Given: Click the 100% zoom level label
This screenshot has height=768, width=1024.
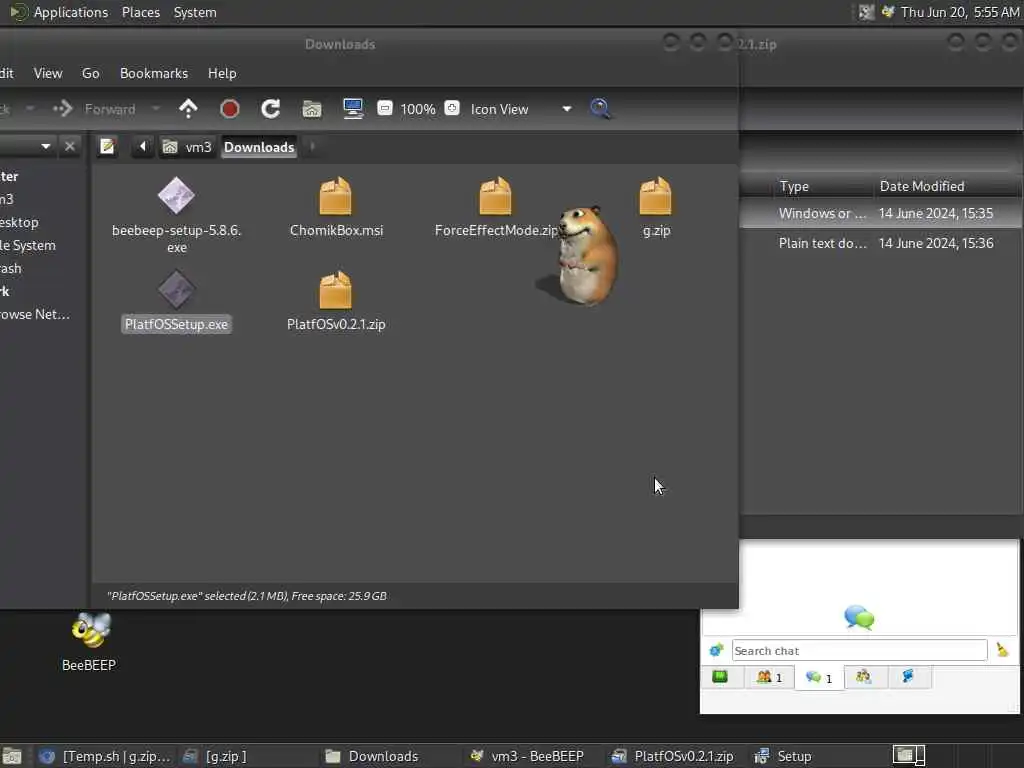Looking at the screenshot, I should pos(418,109).
